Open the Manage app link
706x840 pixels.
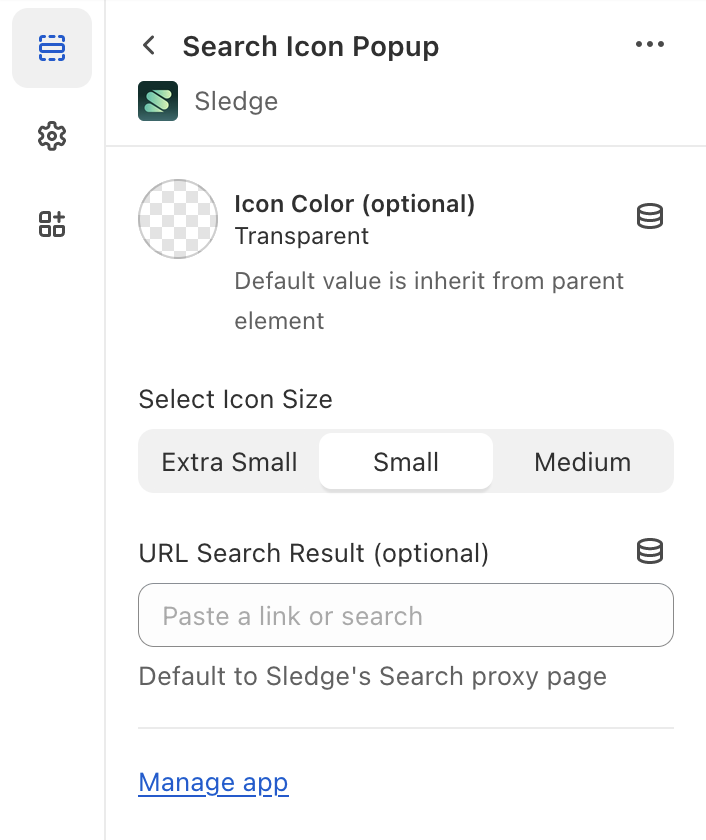point(213,782)
